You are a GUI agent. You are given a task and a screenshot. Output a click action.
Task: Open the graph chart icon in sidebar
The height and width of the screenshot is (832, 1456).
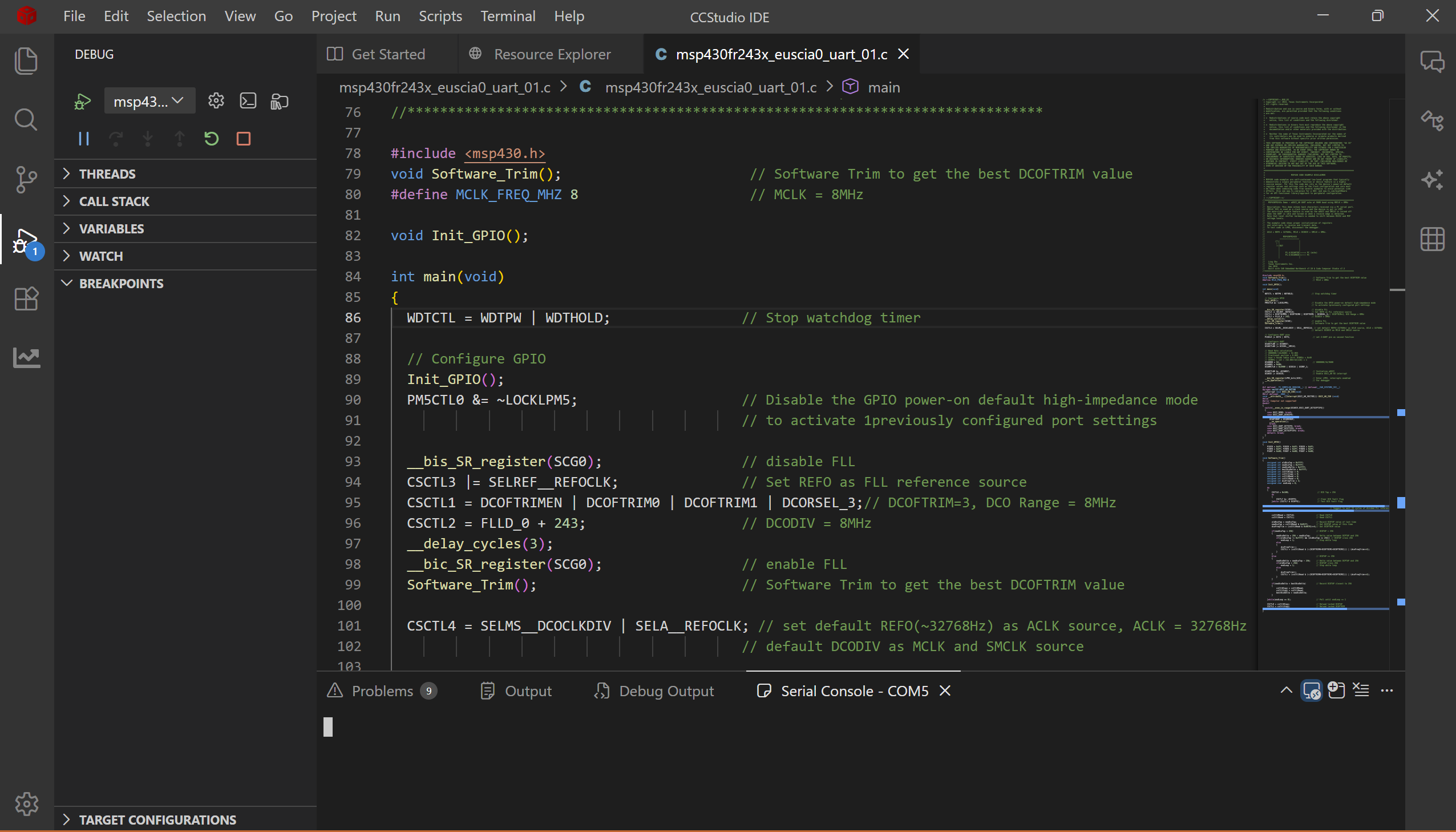26,358
